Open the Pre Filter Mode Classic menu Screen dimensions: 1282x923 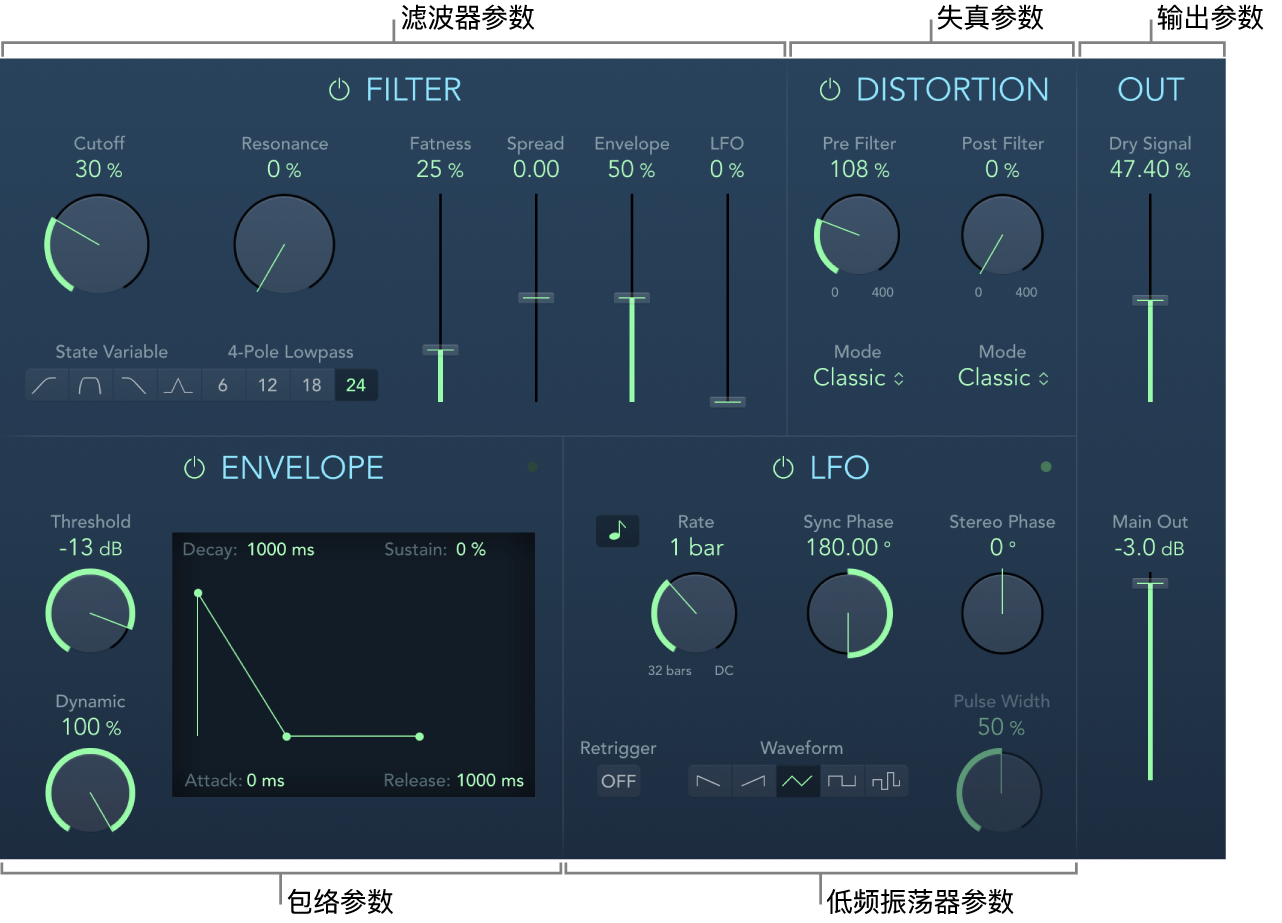tap(859, 378)
